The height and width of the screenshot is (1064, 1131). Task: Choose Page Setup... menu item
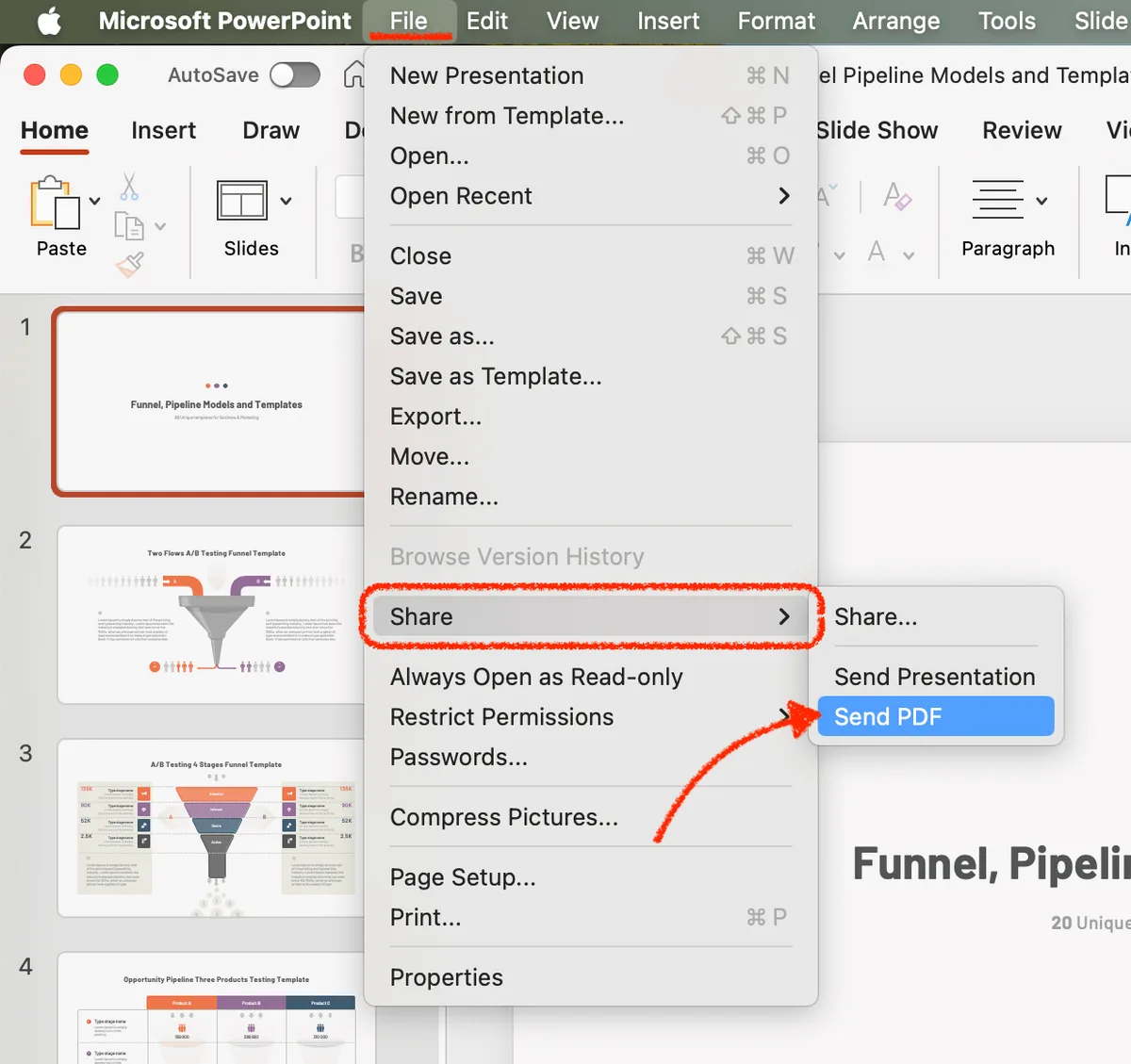click(x=590, y=877)
